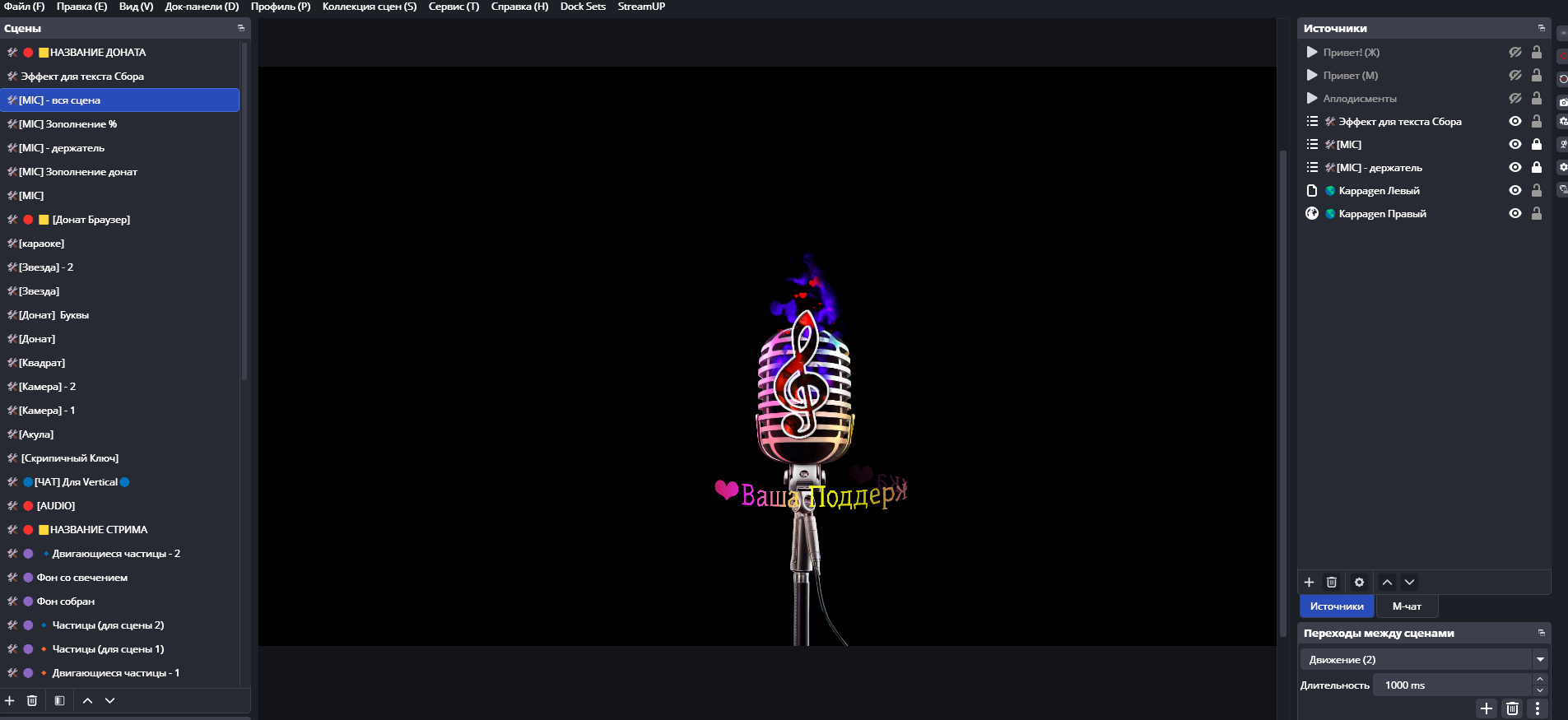Add a new source with plus icon
This screenshot has height=720, width=1568.
pos(1309,582)
